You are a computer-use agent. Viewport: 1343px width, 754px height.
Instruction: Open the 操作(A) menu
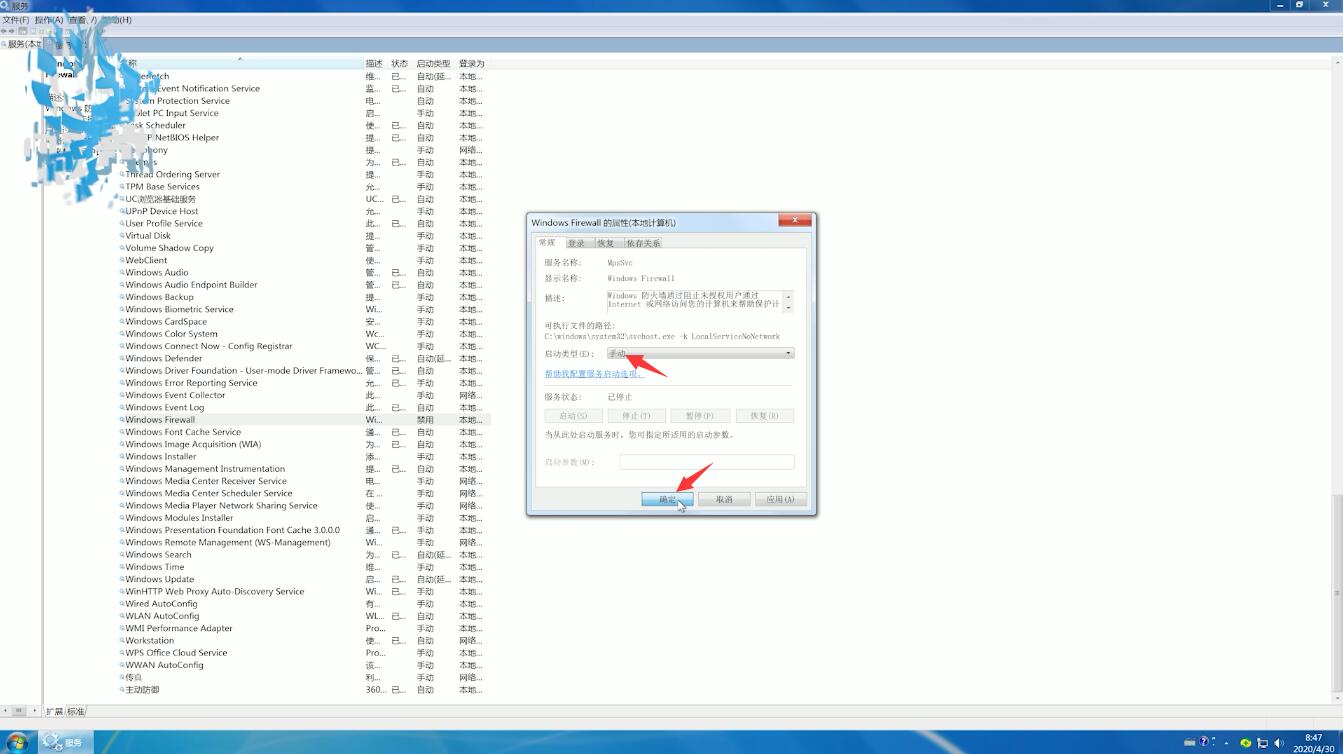[x=49, y=20]
